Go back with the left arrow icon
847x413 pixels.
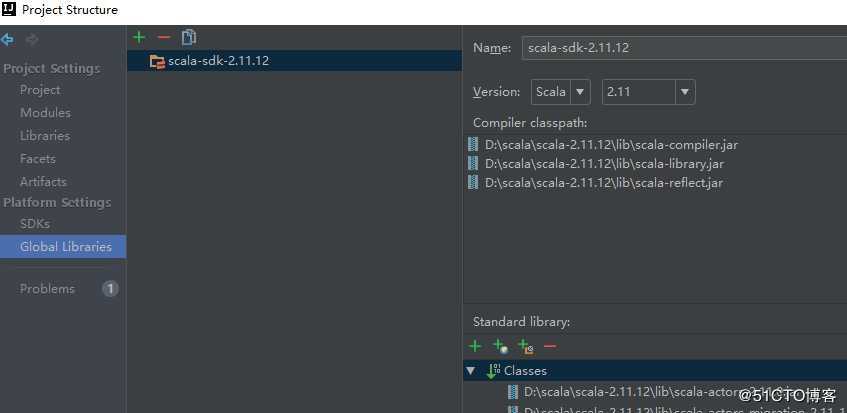click(x=8, y=39)
